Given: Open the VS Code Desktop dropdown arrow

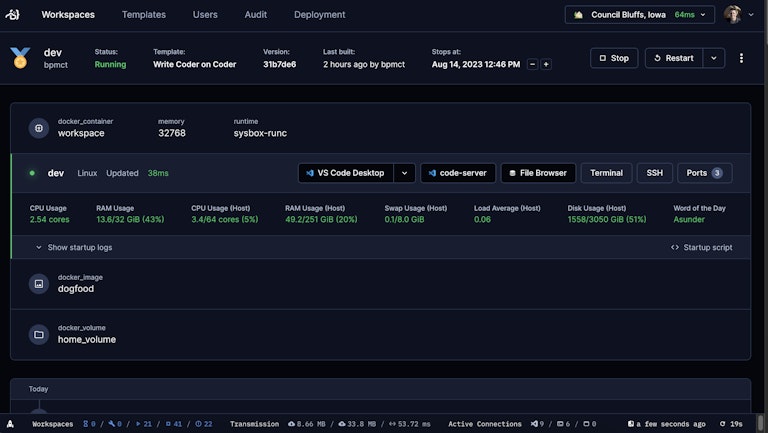Looking at the screenshot, I should 404,173.
